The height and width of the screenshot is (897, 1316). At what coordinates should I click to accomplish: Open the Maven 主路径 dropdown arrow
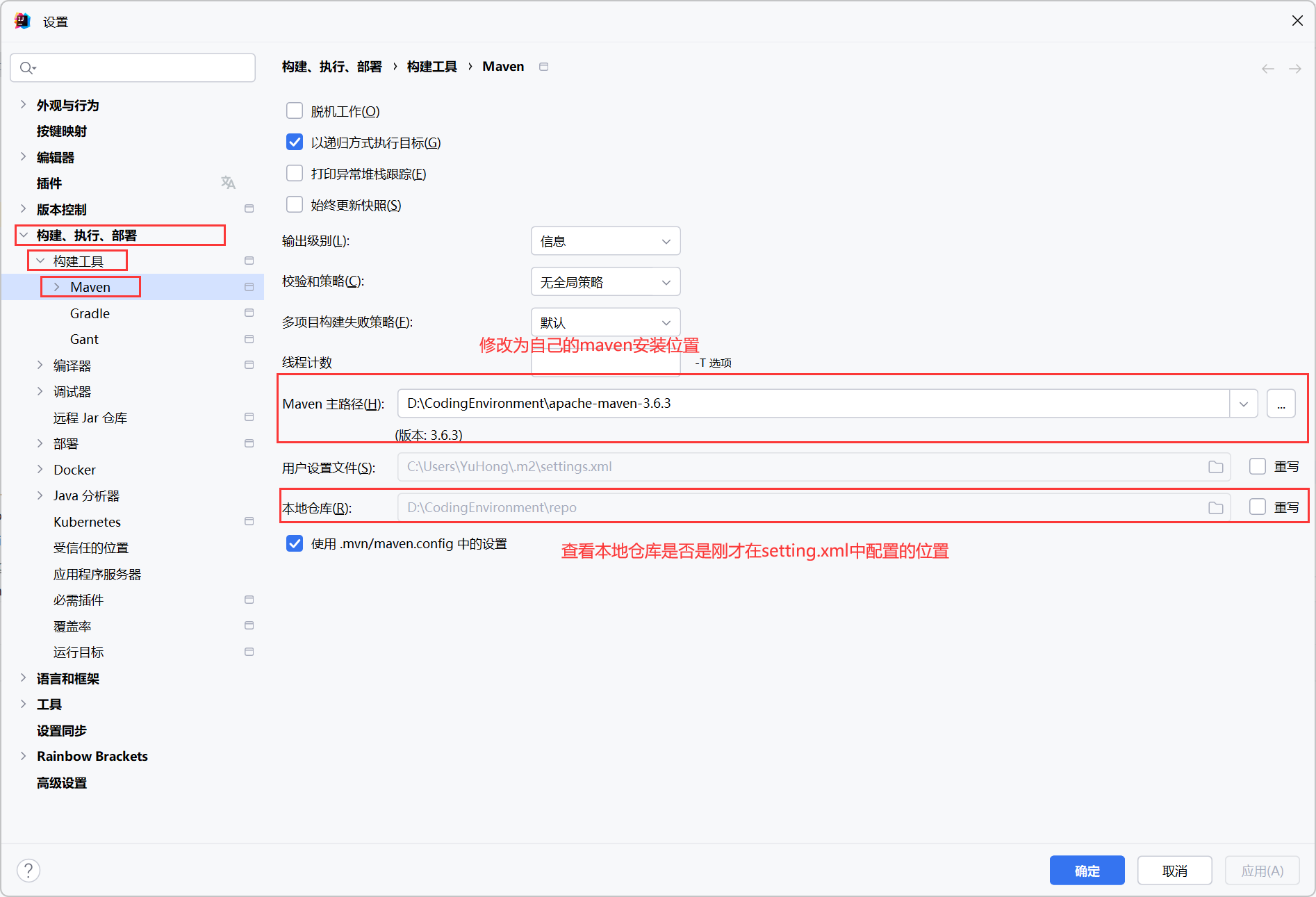[1244, 404]
